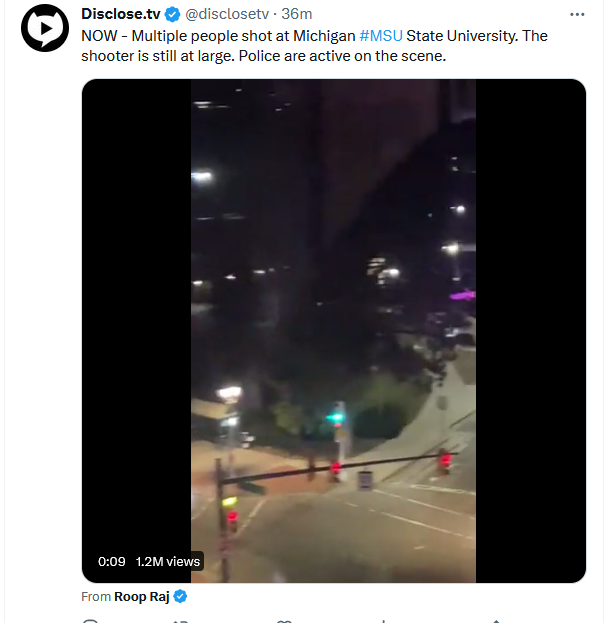Click the Disclose.tv display name
The height and width of the screenshot is (623, 606).
(121, 14)
